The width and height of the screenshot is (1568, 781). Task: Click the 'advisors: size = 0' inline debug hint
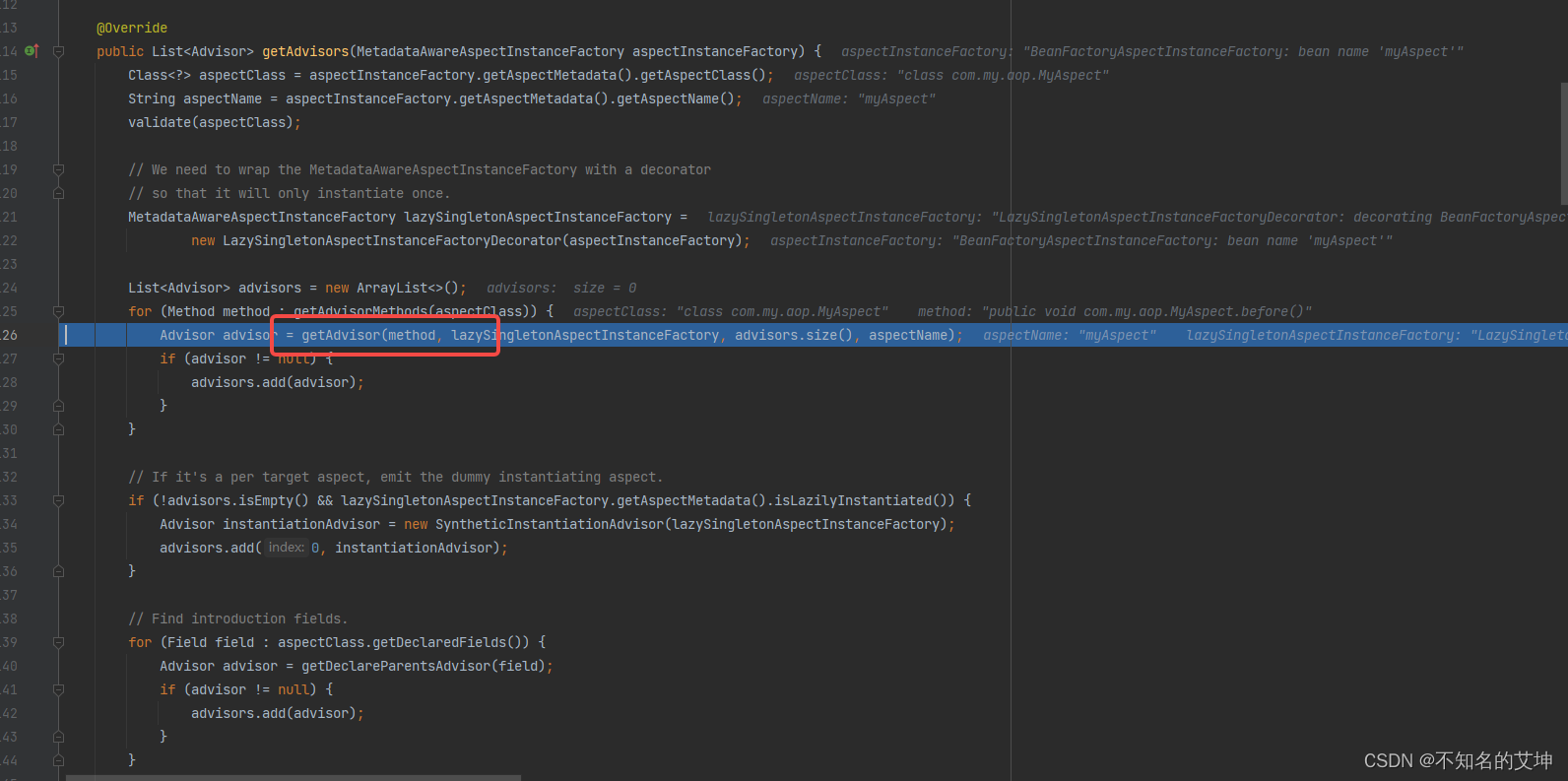coord(561,288)
